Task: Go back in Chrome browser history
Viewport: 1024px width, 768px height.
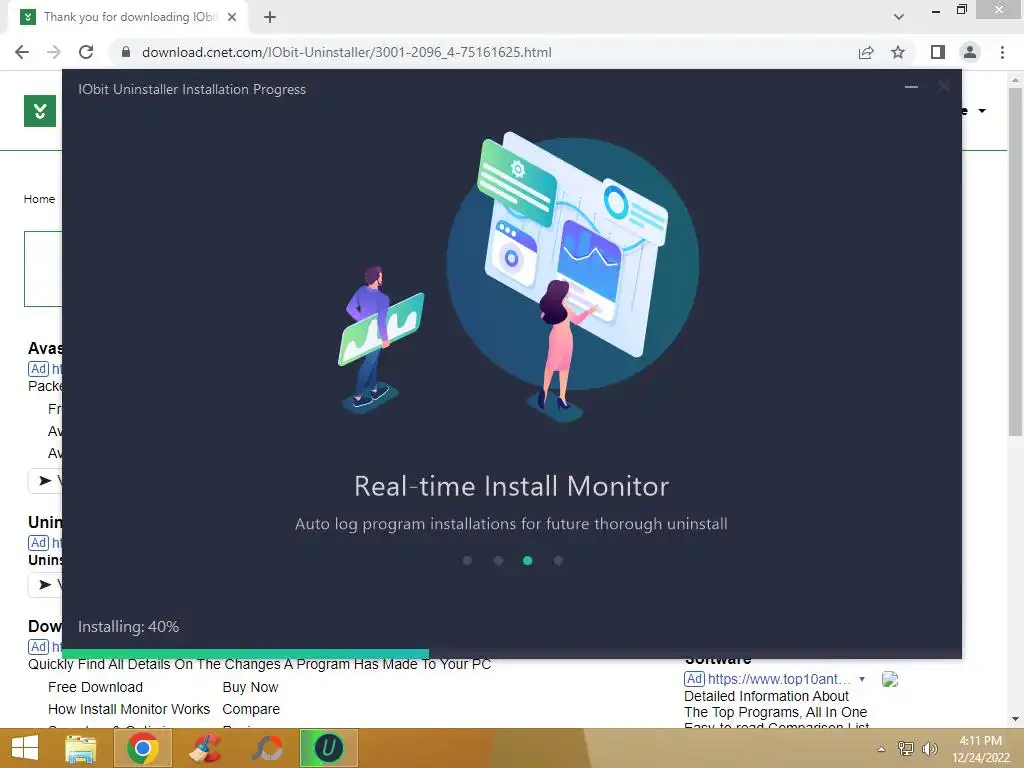Action: (22, 52)
